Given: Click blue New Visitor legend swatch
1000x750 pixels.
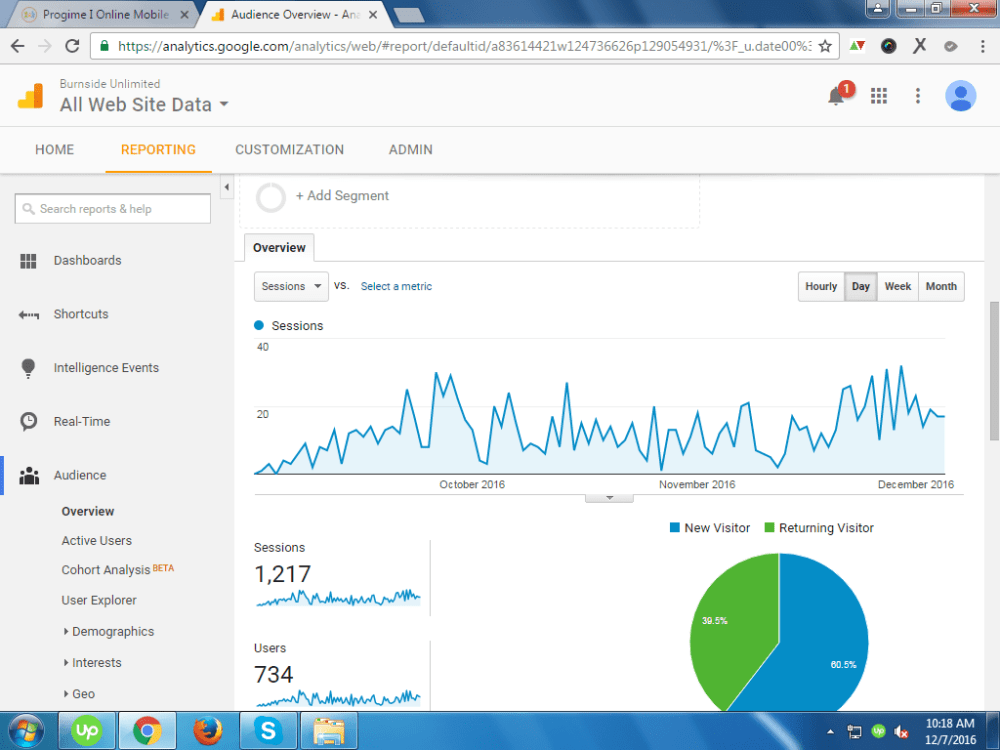Looking at the screenshot, I should [x=675, y=528].
